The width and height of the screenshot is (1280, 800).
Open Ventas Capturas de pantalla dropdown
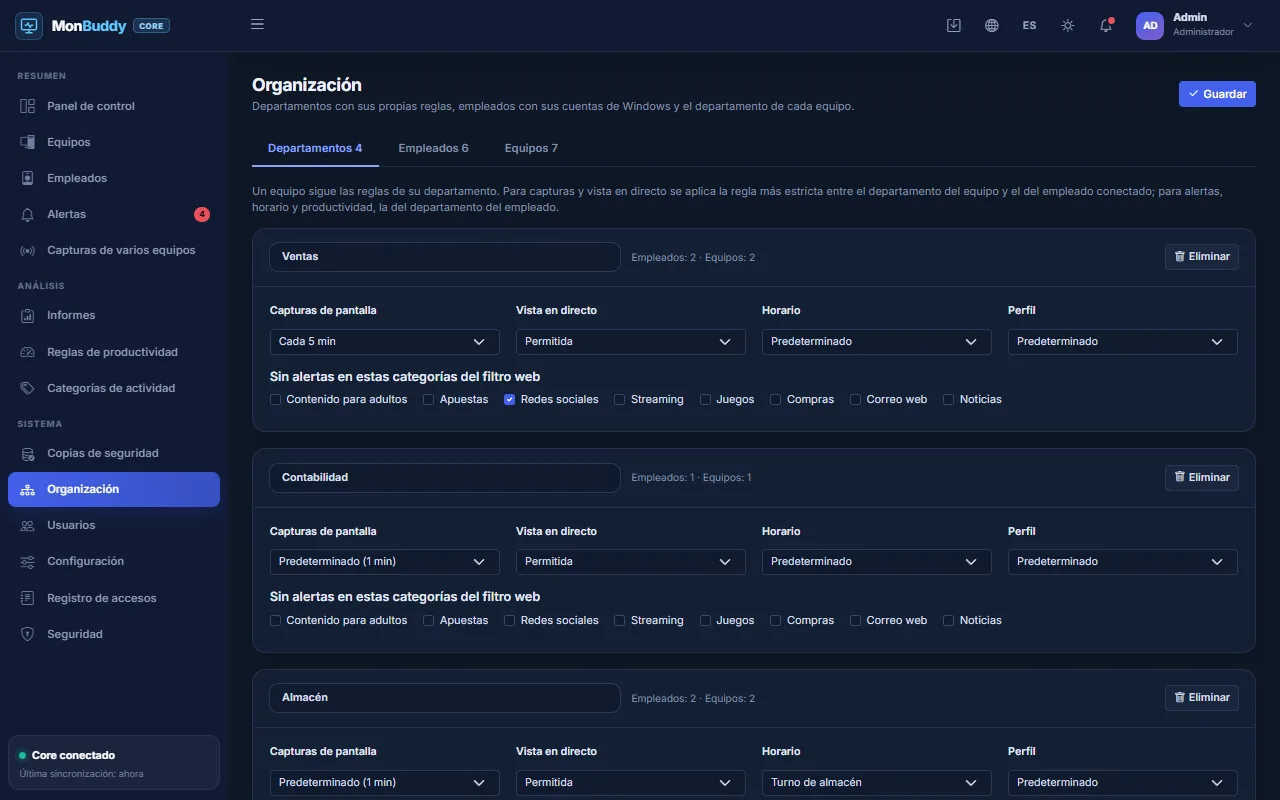385,341
